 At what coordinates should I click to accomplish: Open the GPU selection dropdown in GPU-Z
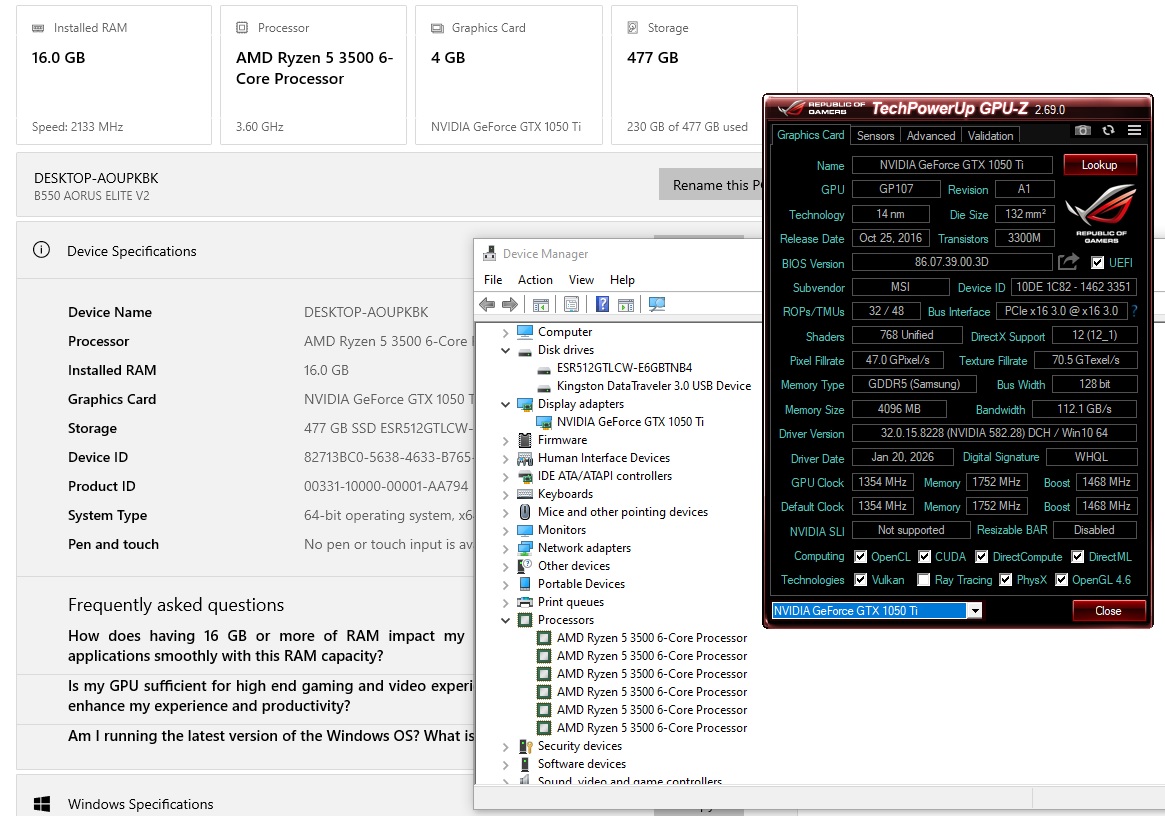click(x=974, y=610)
